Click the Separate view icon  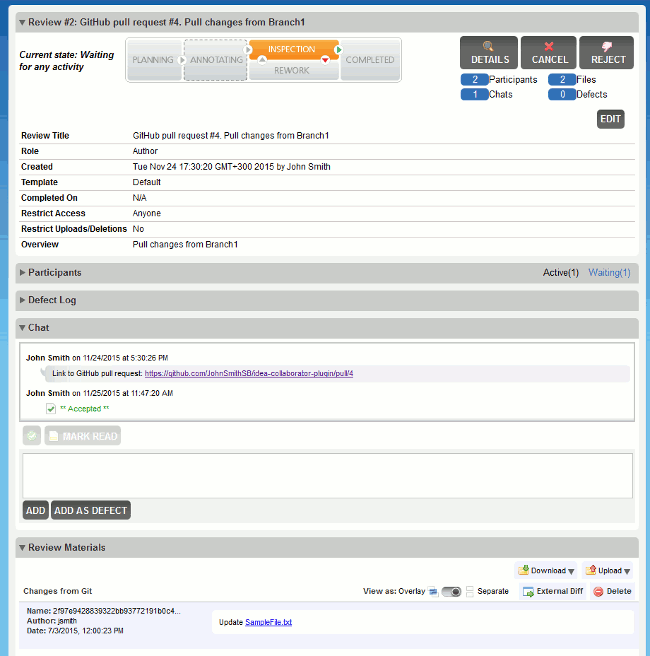coord(470,592)
